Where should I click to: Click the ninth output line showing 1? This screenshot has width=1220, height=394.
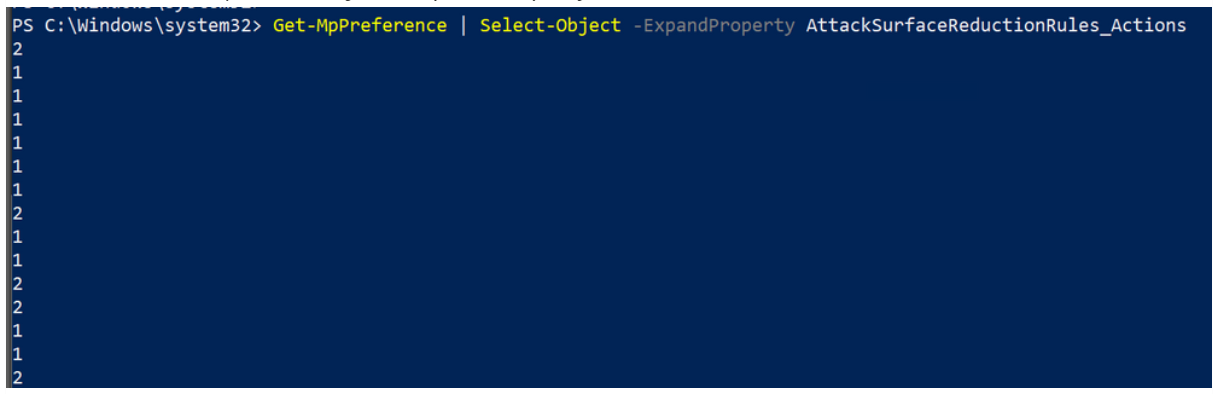17,237
